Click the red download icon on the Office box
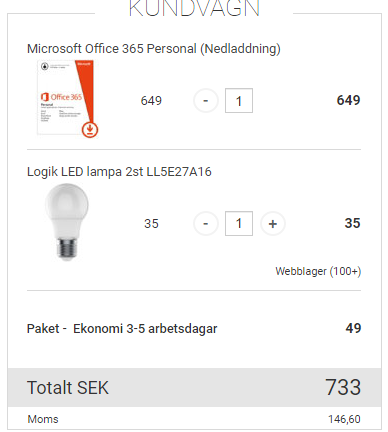Image resolution: width=388 pixels, height=432 pixels. [x=90, y=130]
